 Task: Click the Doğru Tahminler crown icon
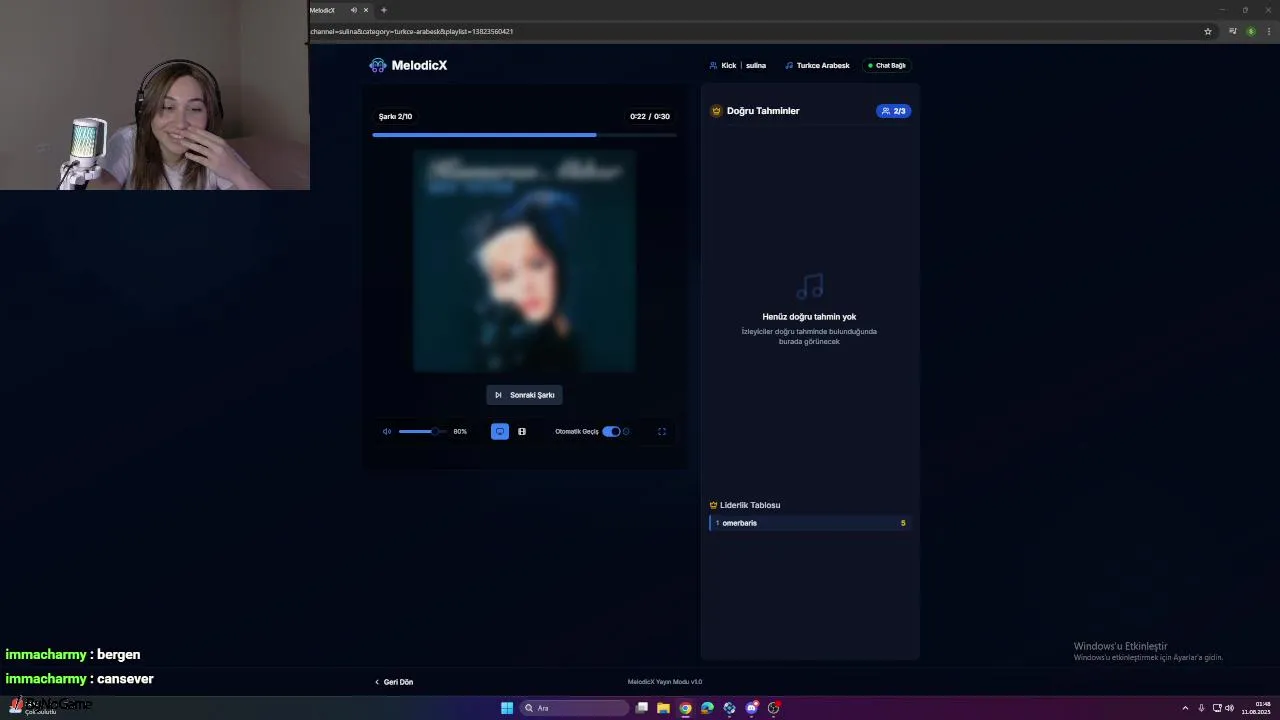coord(716,111)
